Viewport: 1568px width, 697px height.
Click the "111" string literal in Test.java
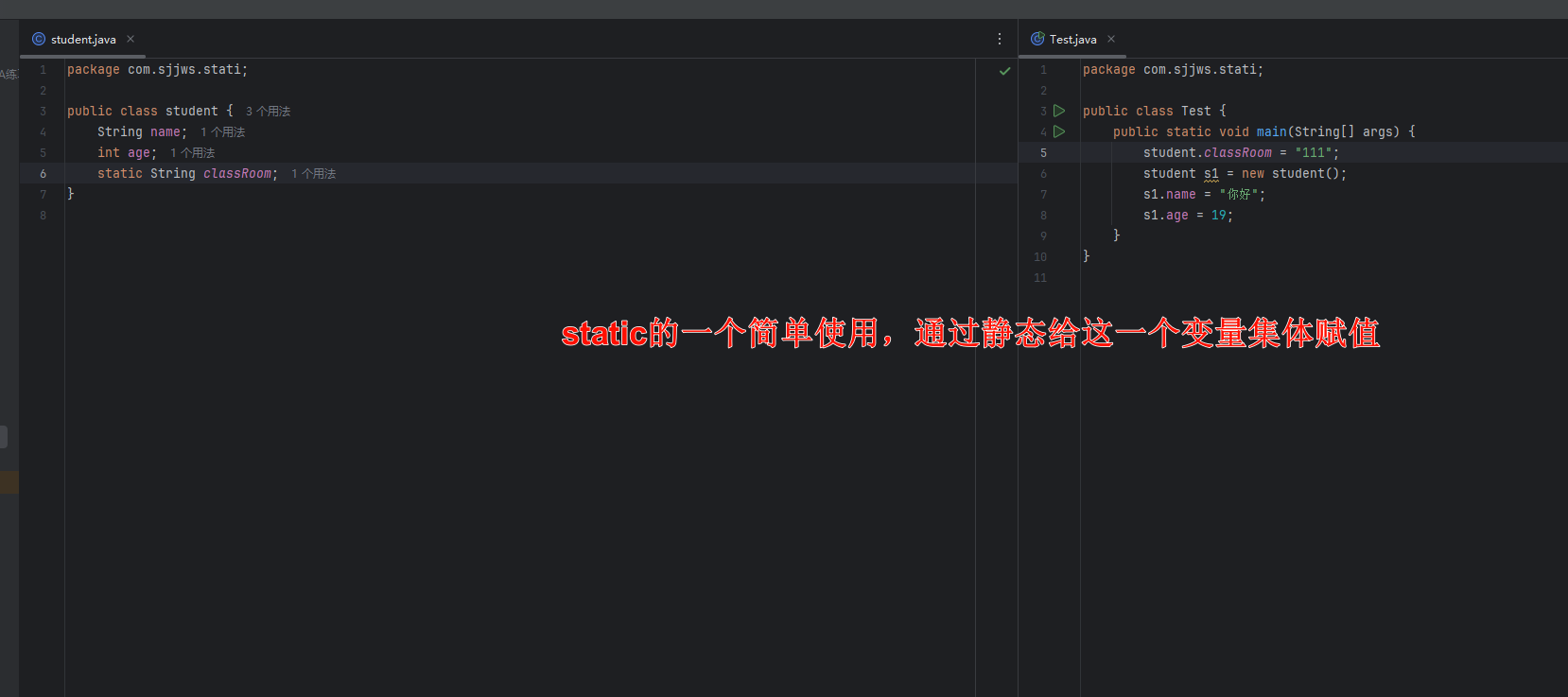(1314, 153)
